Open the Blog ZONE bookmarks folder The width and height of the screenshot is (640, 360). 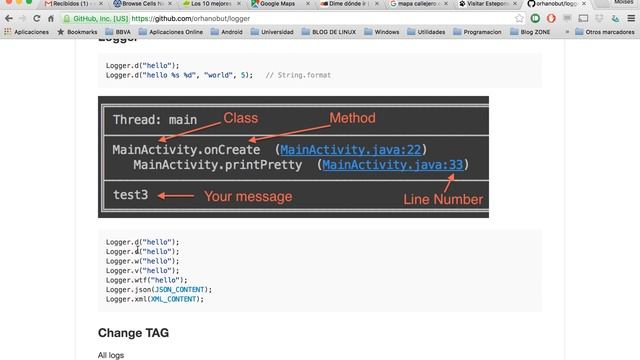(x=530, y=32)
